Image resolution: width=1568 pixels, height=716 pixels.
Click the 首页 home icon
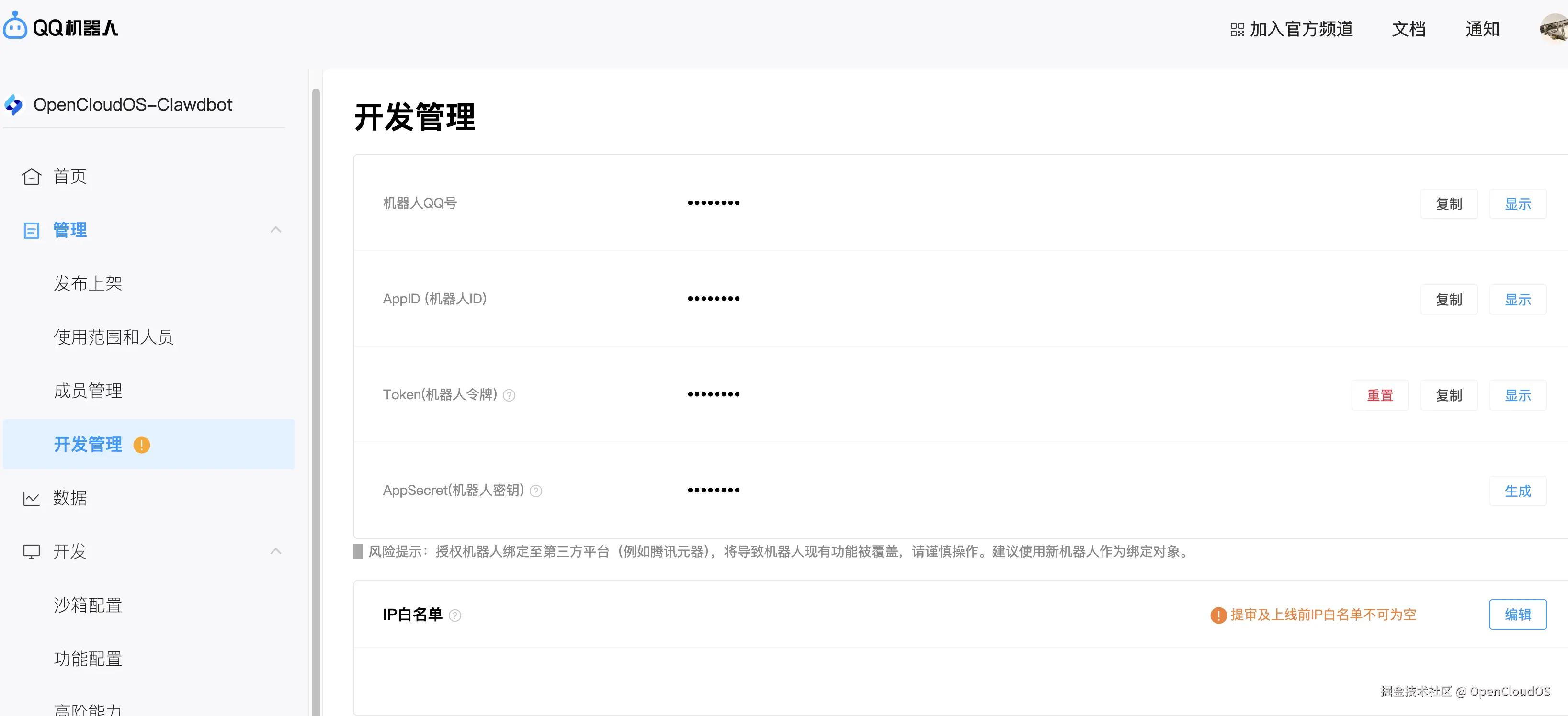[31, 177]
